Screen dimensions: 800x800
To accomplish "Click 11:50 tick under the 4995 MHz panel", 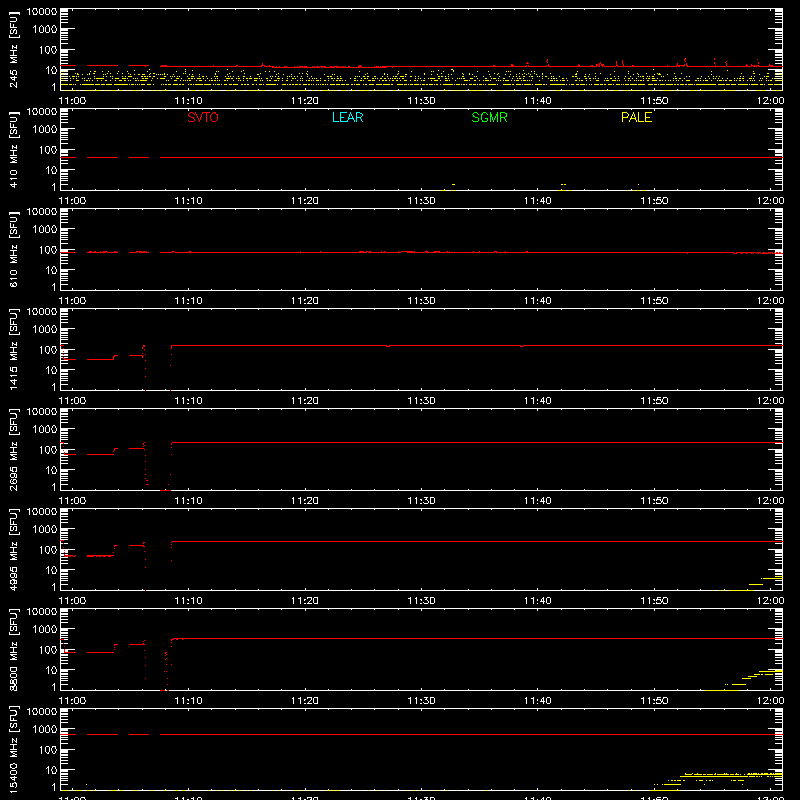I will pos(654,601).
